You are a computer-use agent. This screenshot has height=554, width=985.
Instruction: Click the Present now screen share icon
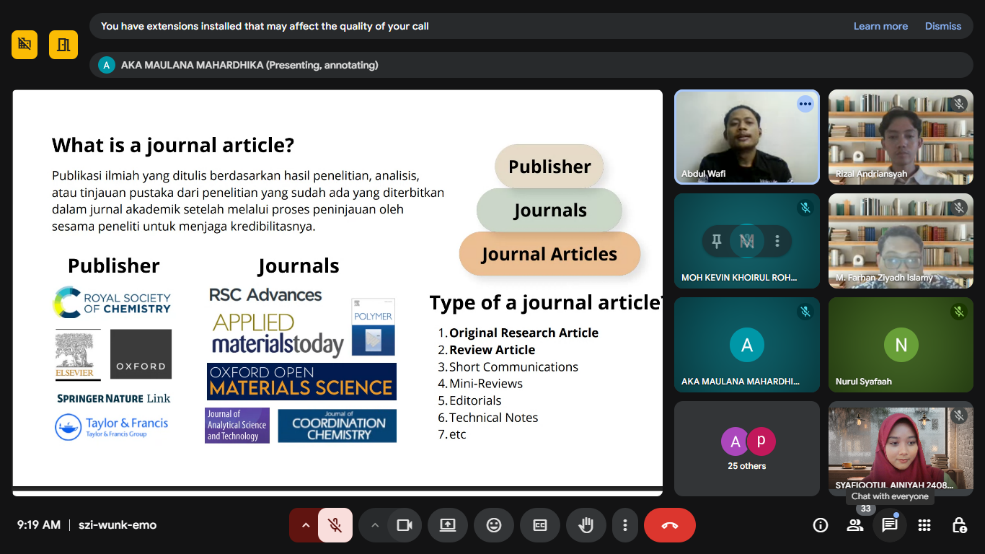(448, 525)
